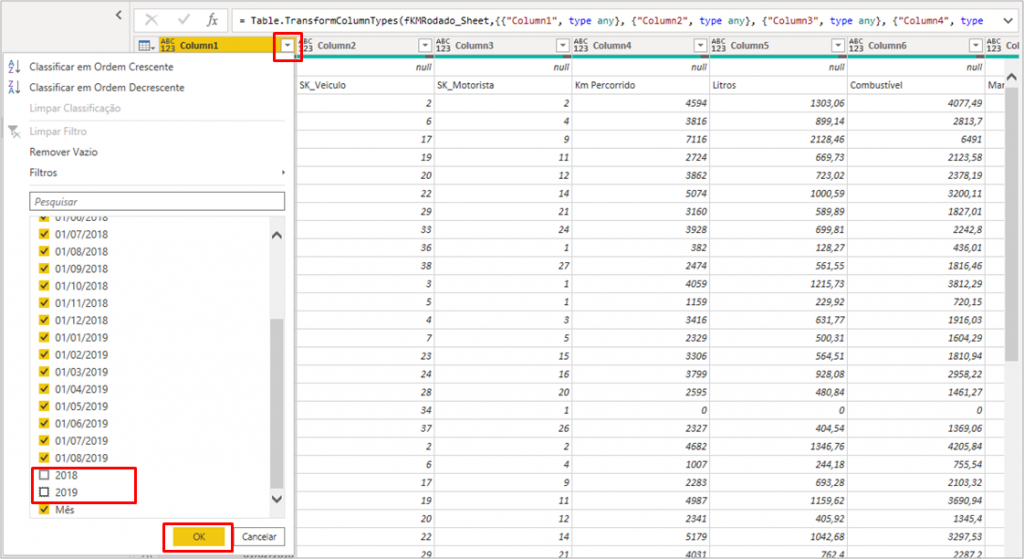
Task: Uncheck the 01/10/2018 checkbox
Action: pos(44,285)
